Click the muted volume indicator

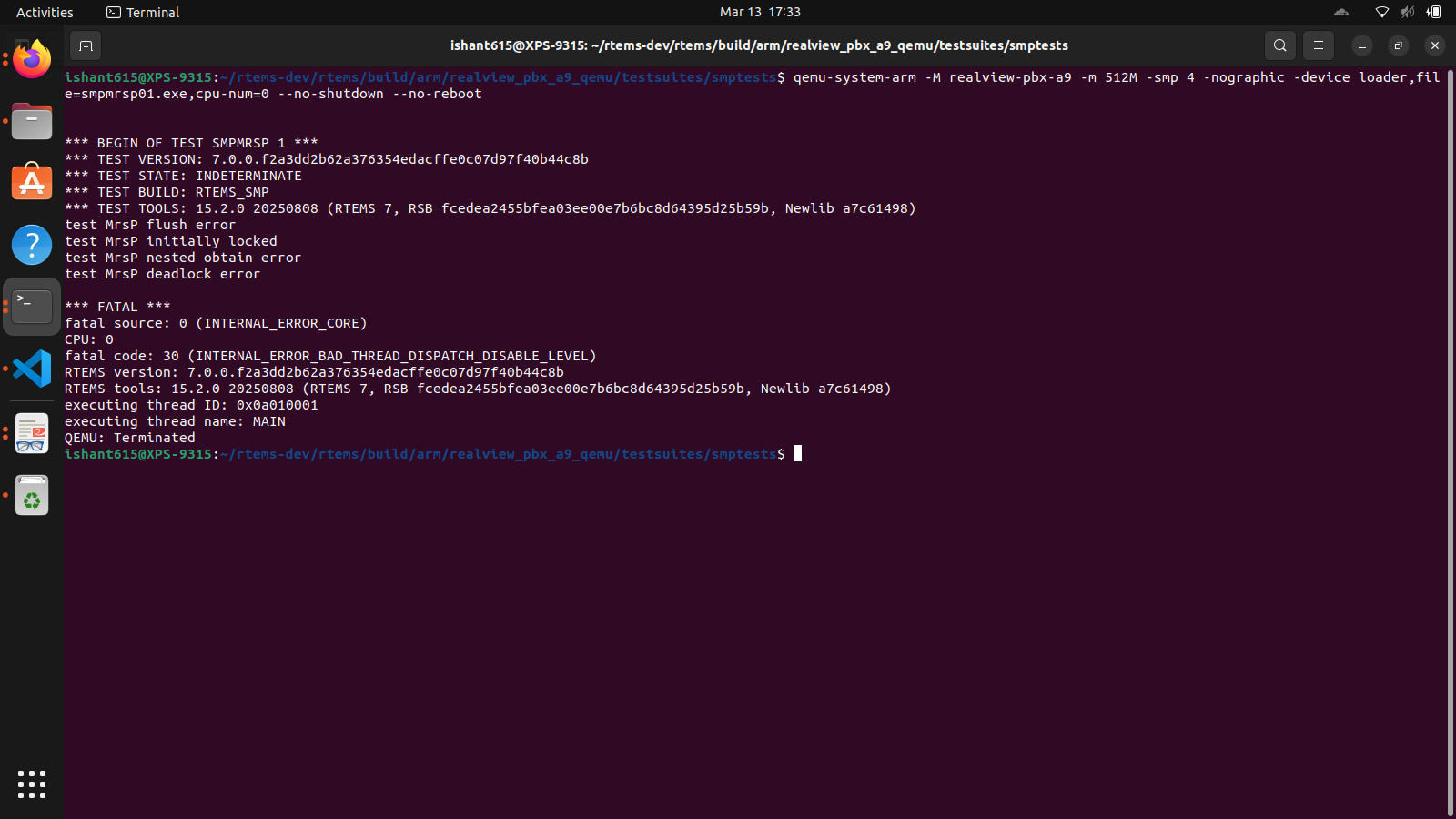point(1408,13)
